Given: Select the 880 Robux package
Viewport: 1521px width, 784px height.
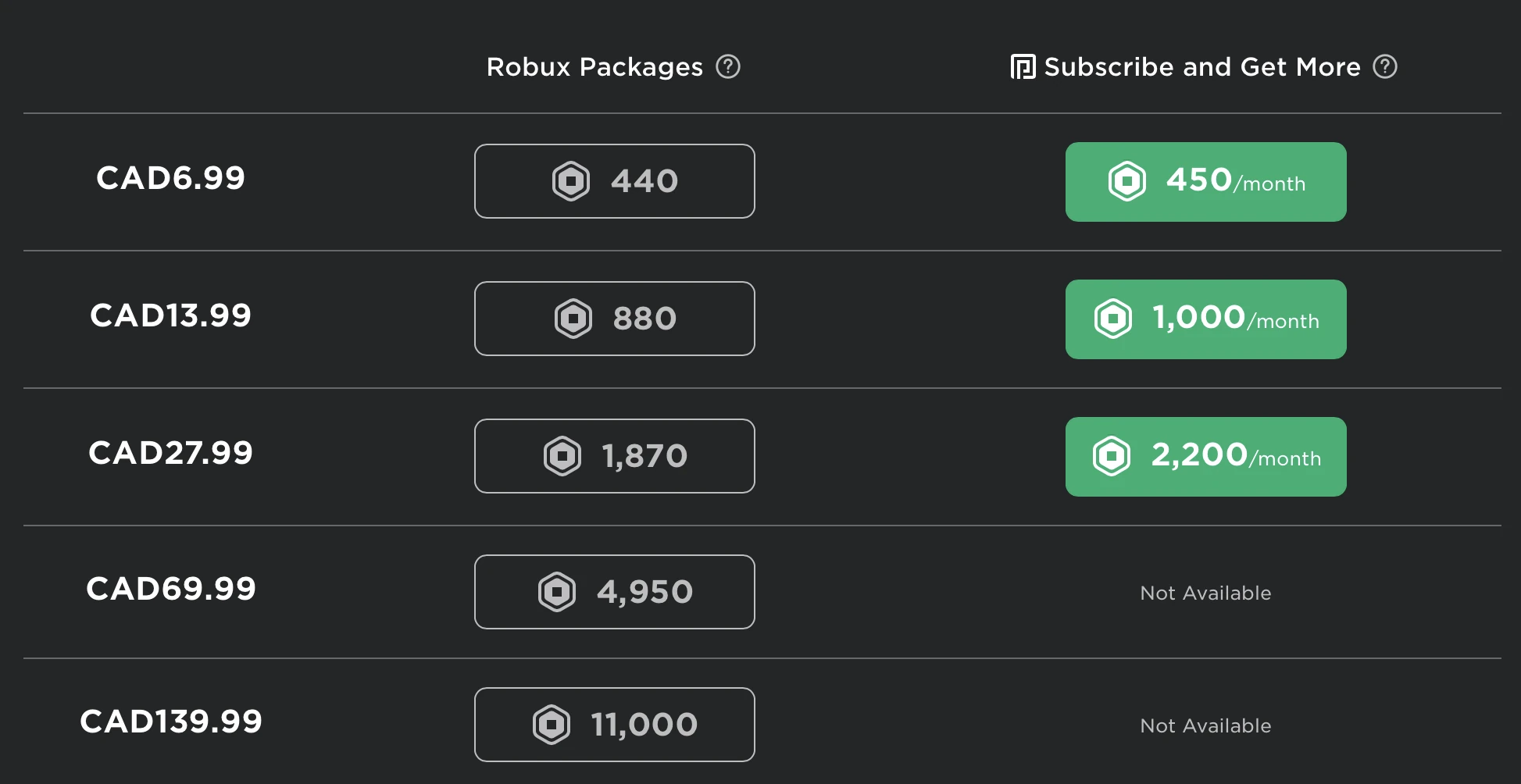Looking at the screenshot, I should (614, 318).
